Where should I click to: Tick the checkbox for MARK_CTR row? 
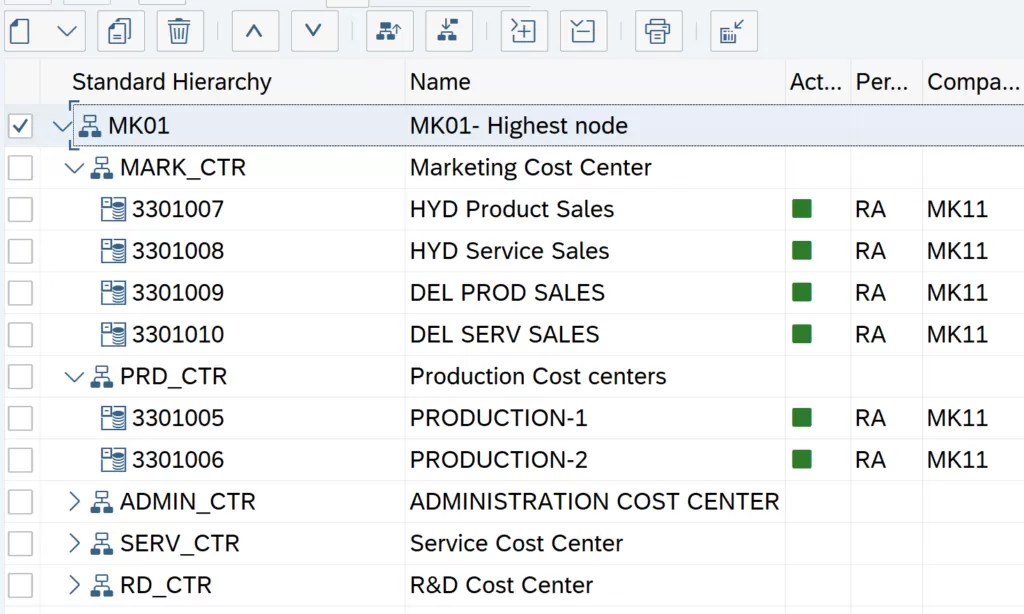(20, 168)
